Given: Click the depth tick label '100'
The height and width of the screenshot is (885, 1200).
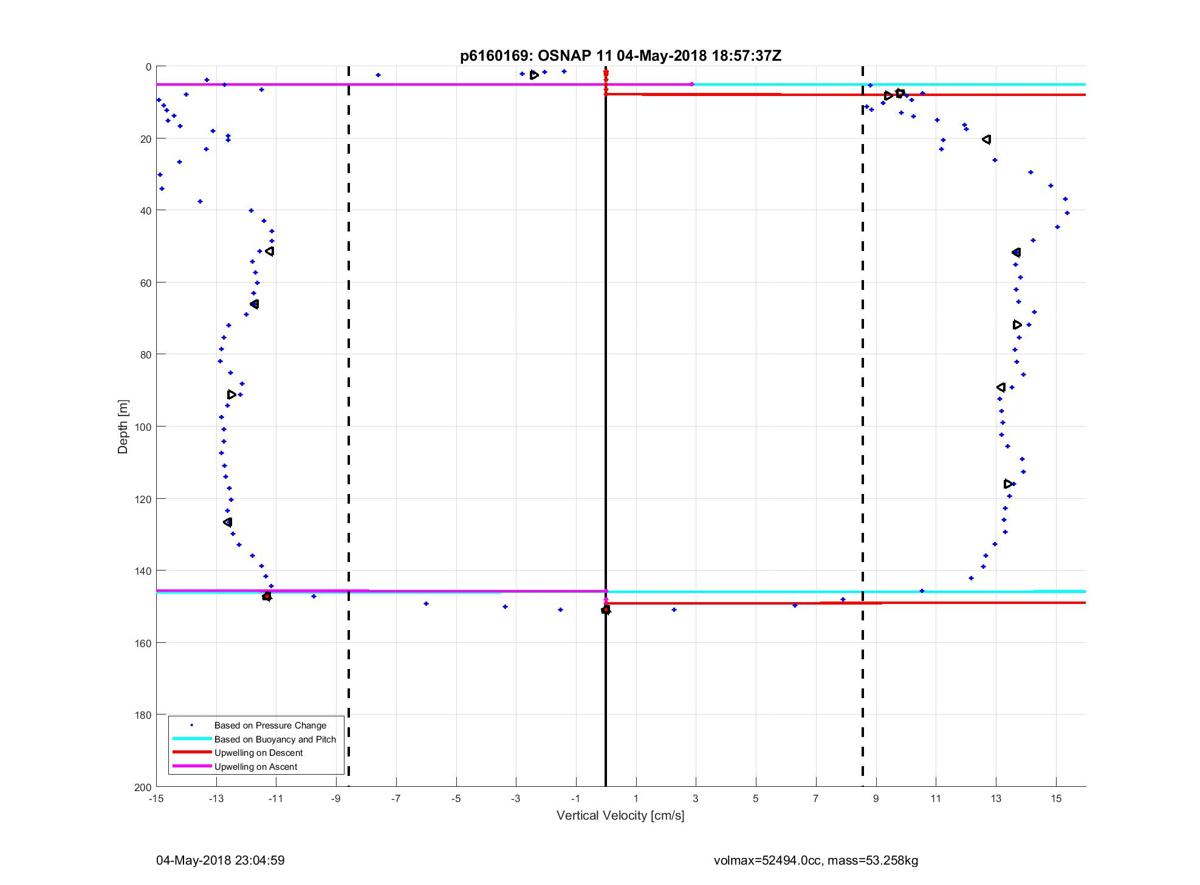Looking at the screenshot, I should point(142,427).
